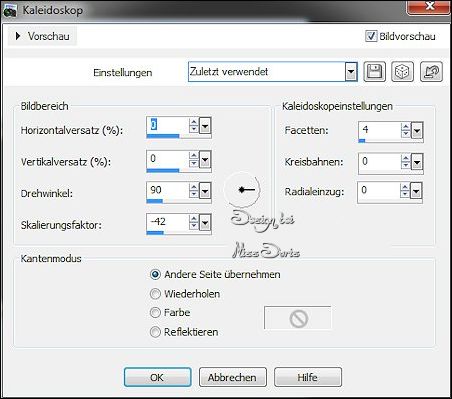The image size is (452, 399).
Task: Decrease Vertikalversatz with the down spinner arrow
Action: point(193,164)
